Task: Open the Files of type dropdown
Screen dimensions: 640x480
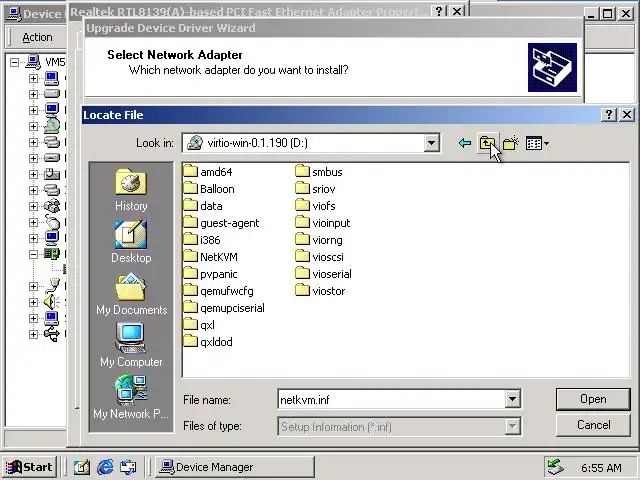Action: [x=512, y=427]
